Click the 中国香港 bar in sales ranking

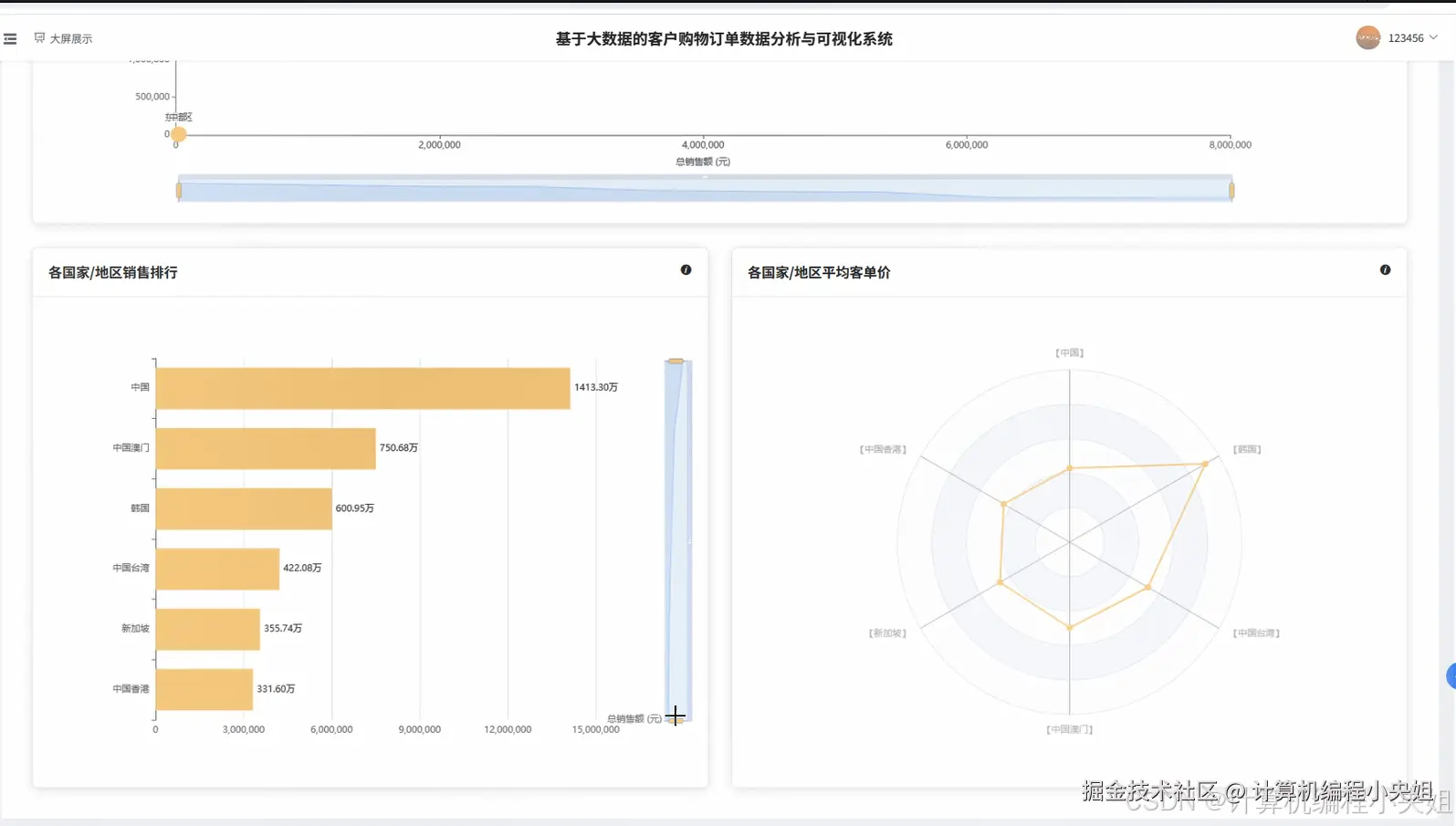(204, 689)
